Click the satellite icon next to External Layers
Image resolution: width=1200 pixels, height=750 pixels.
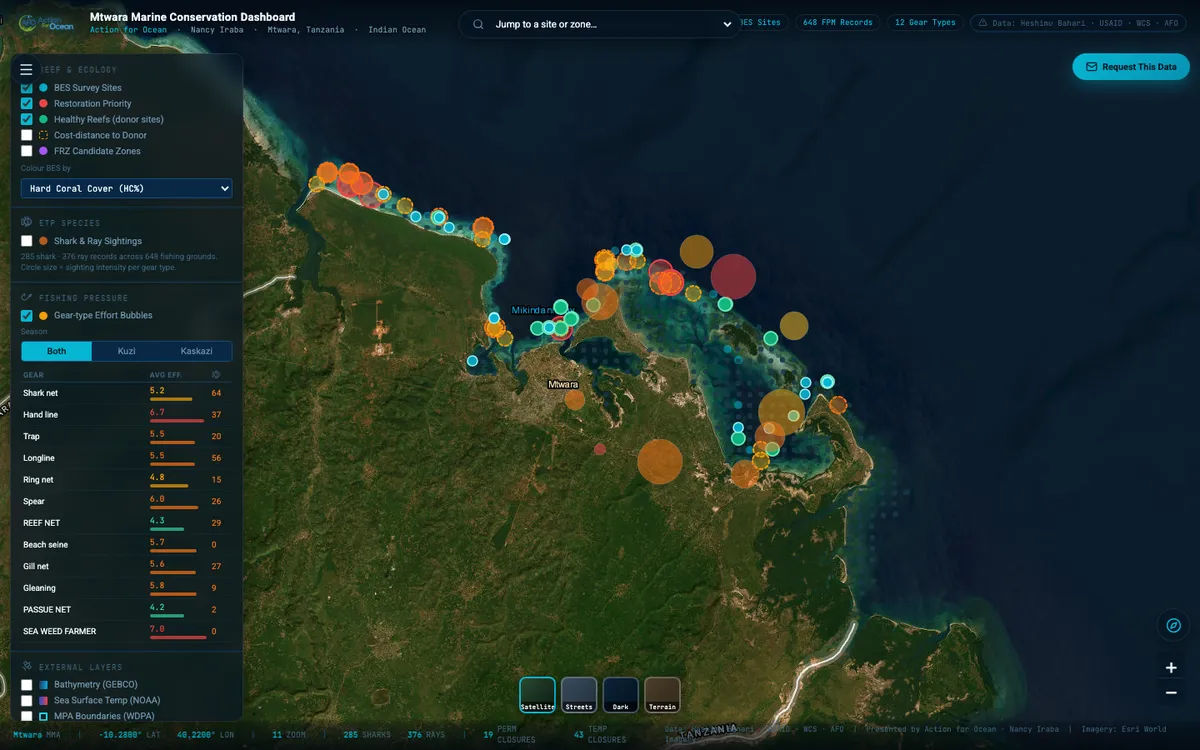pos(28,667)
